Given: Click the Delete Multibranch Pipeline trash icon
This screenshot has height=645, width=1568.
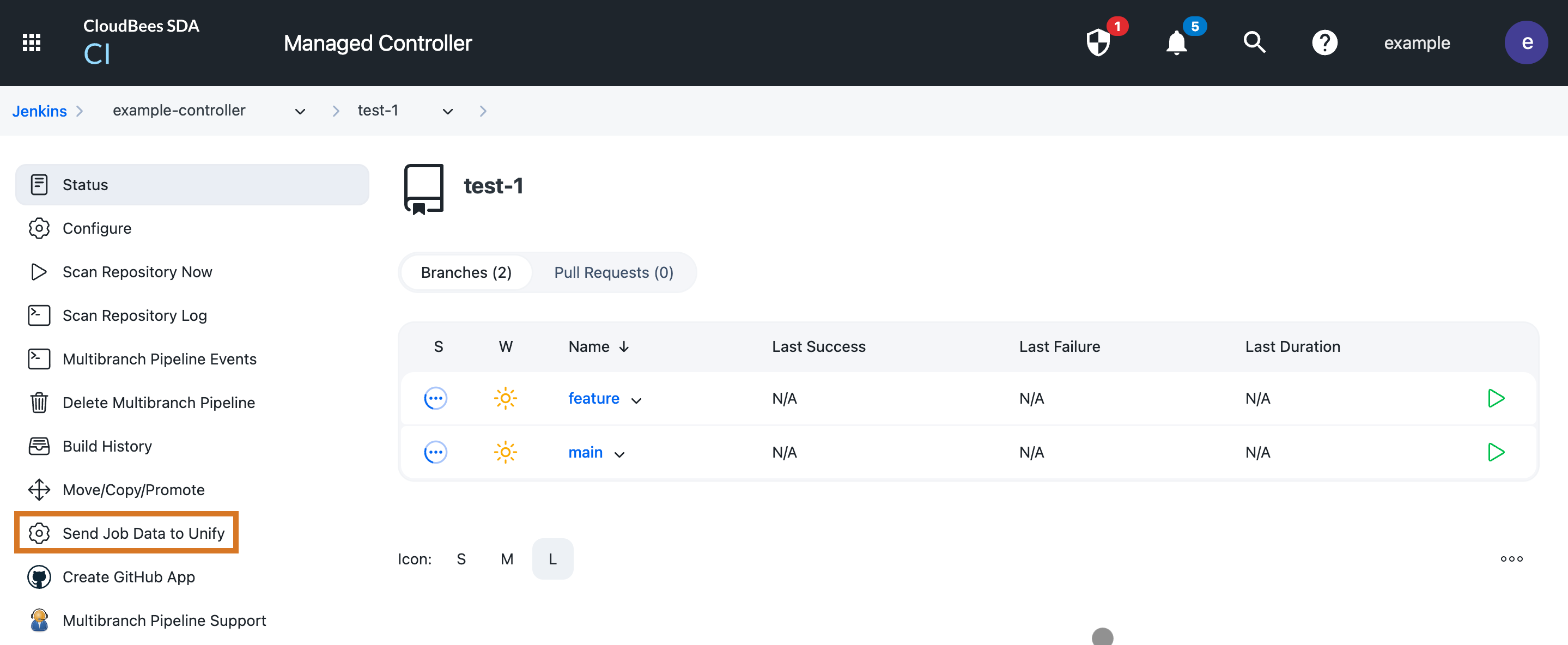Looking at the screenshot, I should point(39,402).
